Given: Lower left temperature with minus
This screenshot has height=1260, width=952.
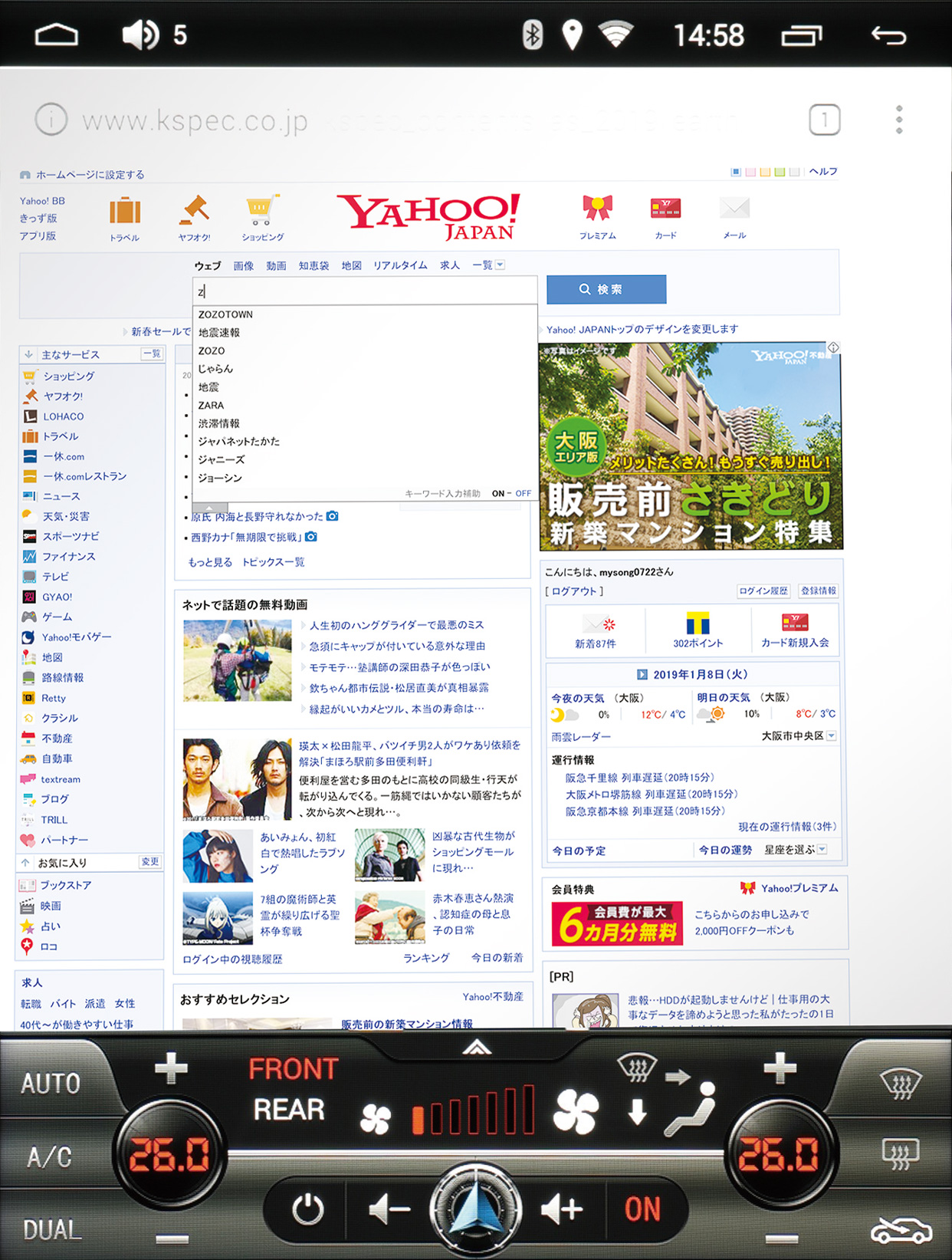Looking at the screenshot, I should tap(172, 1238).
